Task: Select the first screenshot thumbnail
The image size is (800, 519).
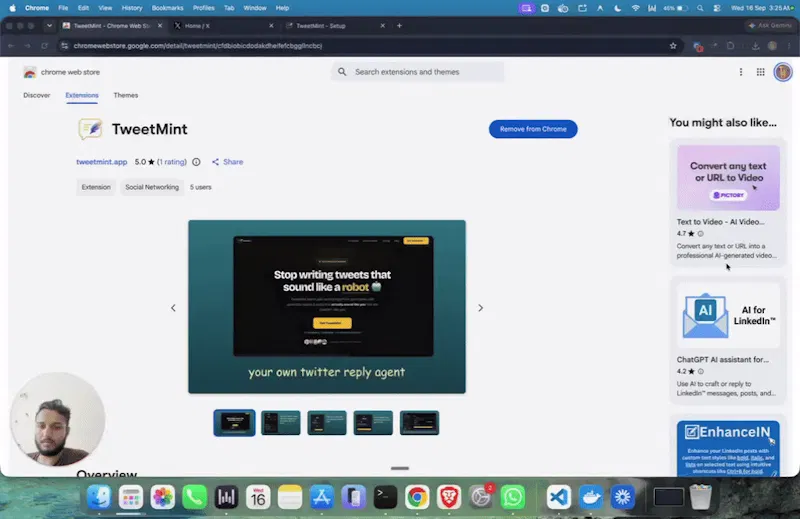Action: pyautogui.click(x=234, y=423)
